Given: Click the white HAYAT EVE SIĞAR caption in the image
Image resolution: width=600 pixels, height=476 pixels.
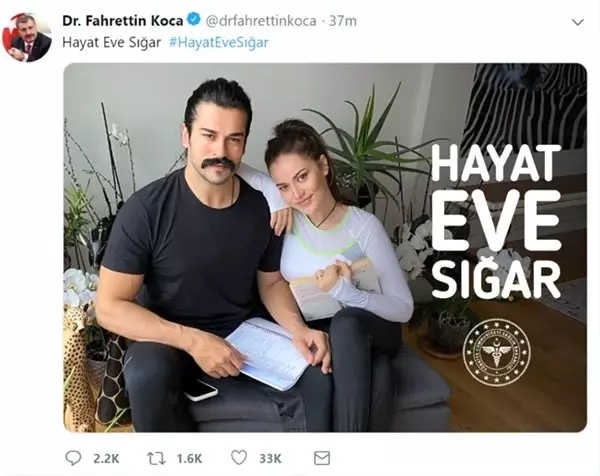Looking at the screenshot, I should click(x=496, y=222).
